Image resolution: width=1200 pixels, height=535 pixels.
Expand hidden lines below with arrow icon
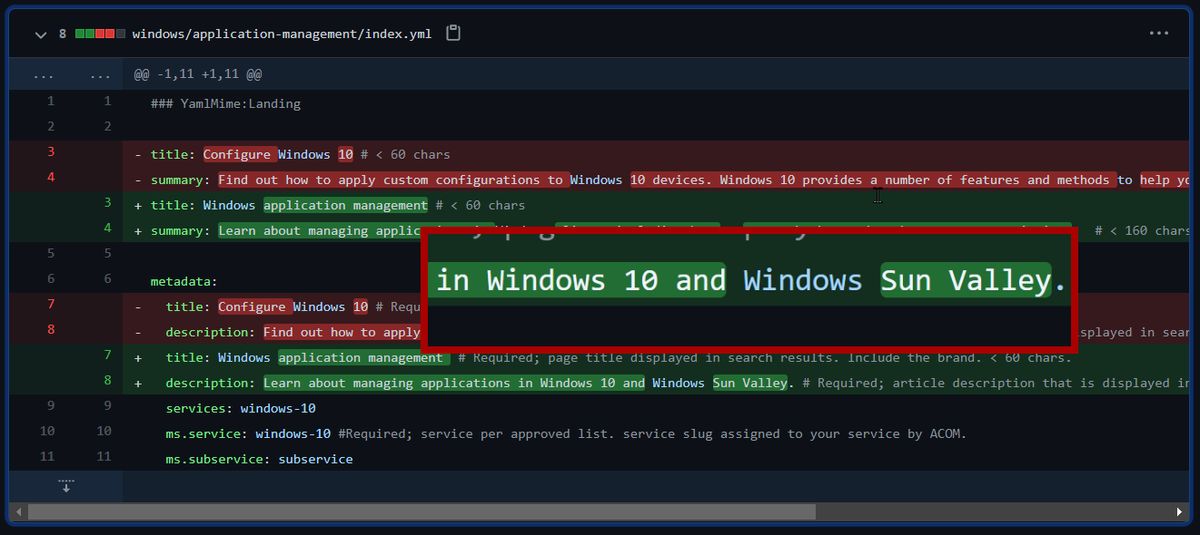tap(66, 486)
